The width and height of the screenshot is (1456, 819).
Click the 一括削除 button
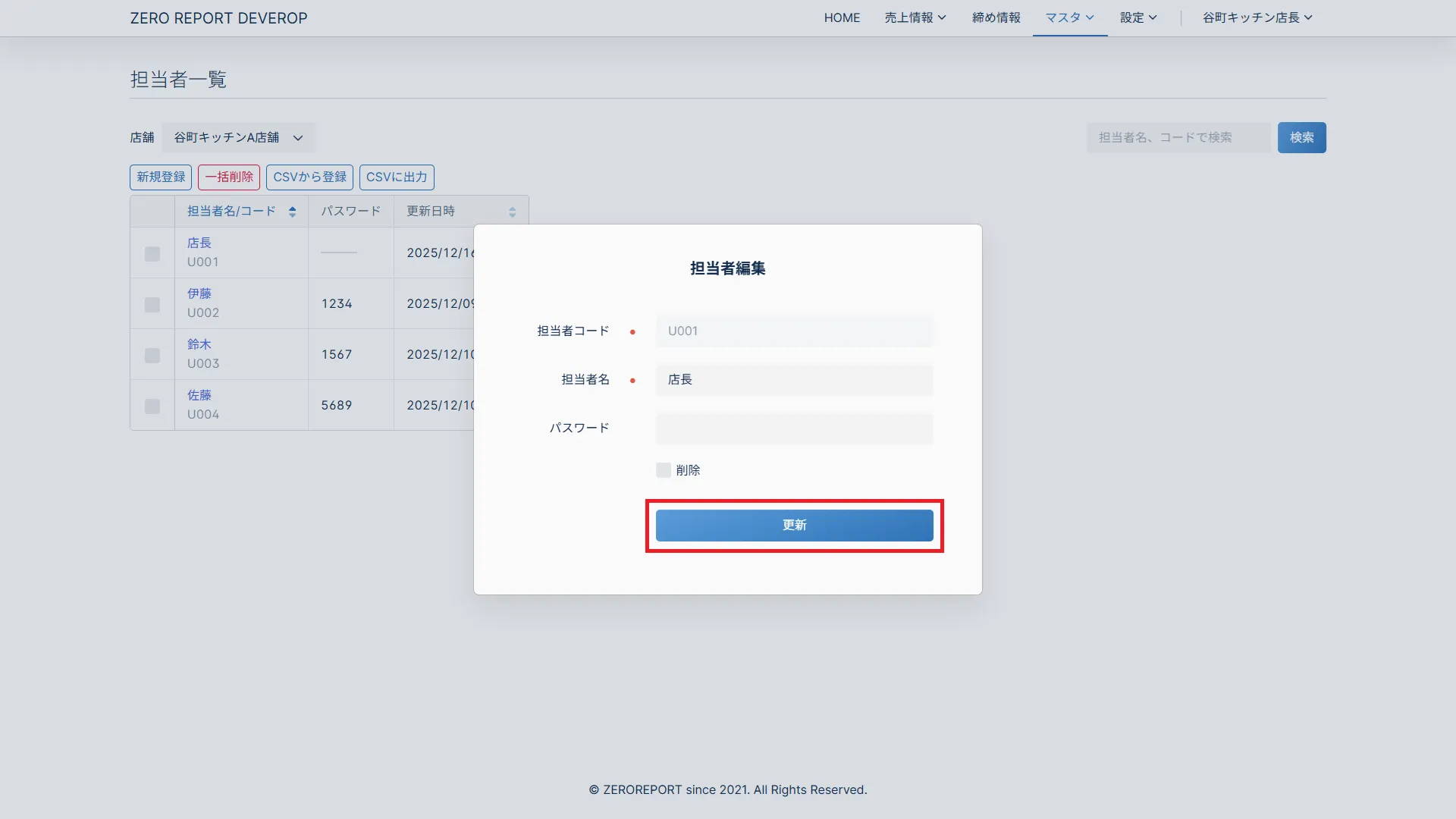[229, 177]
